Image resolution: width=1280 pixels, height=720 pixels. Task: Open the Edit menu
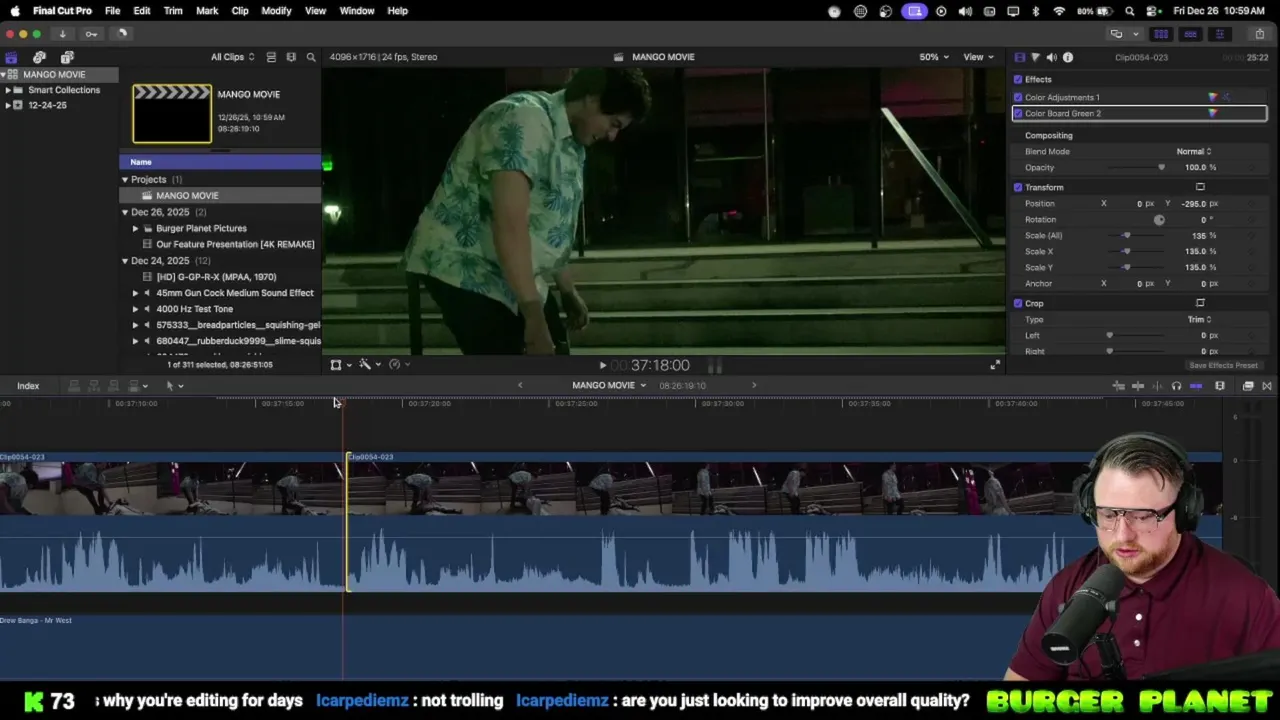142,11
